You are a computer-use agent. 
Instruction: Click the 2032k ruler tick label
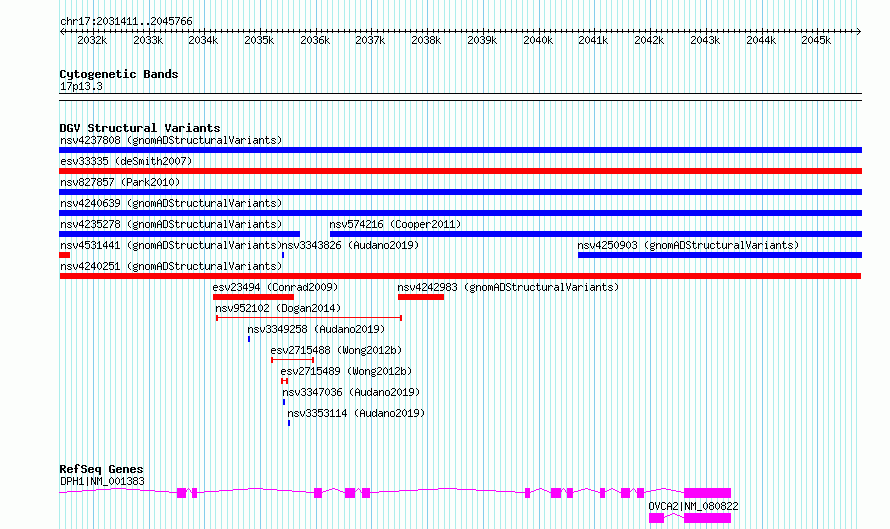point(92,40)
